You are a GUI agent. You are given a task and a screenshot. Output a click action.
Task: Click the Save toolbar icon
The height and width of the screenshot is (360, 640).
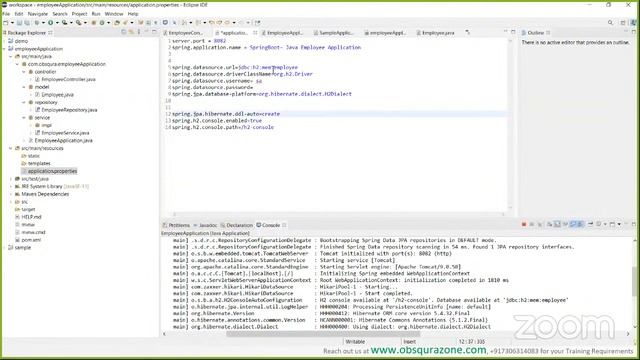tap(19, 23)
